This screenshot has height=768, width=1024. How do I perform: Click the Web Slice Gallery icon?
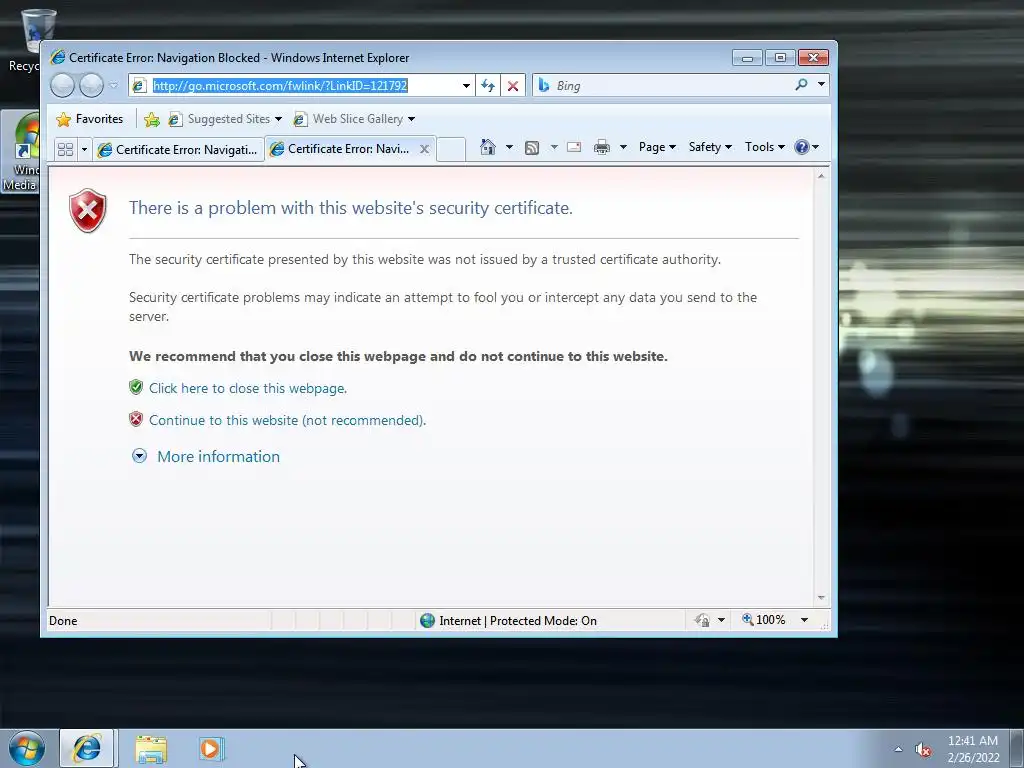[300, 119]
